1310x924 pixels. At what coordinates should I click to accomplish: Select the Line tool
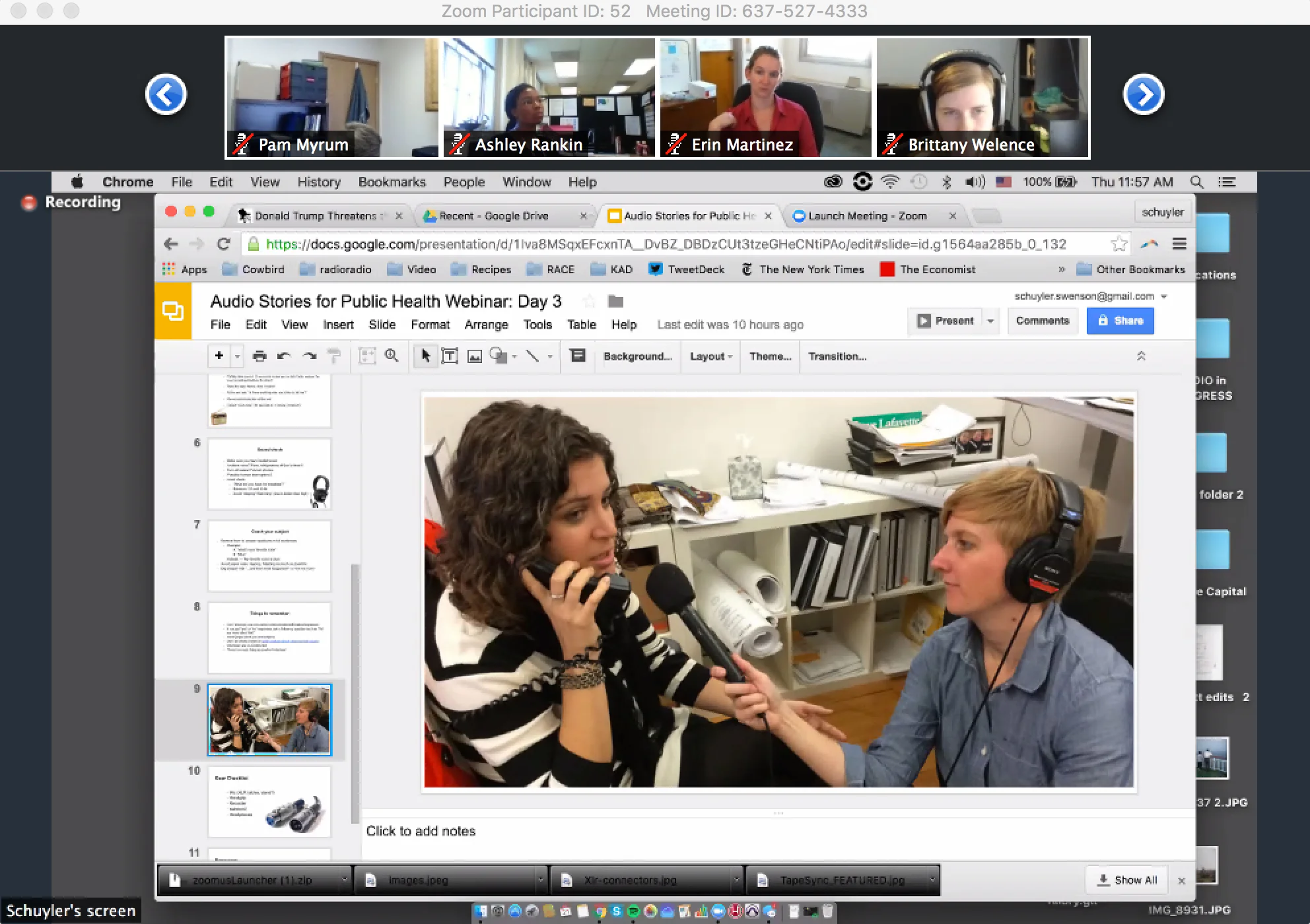click(x=532, y=356)
